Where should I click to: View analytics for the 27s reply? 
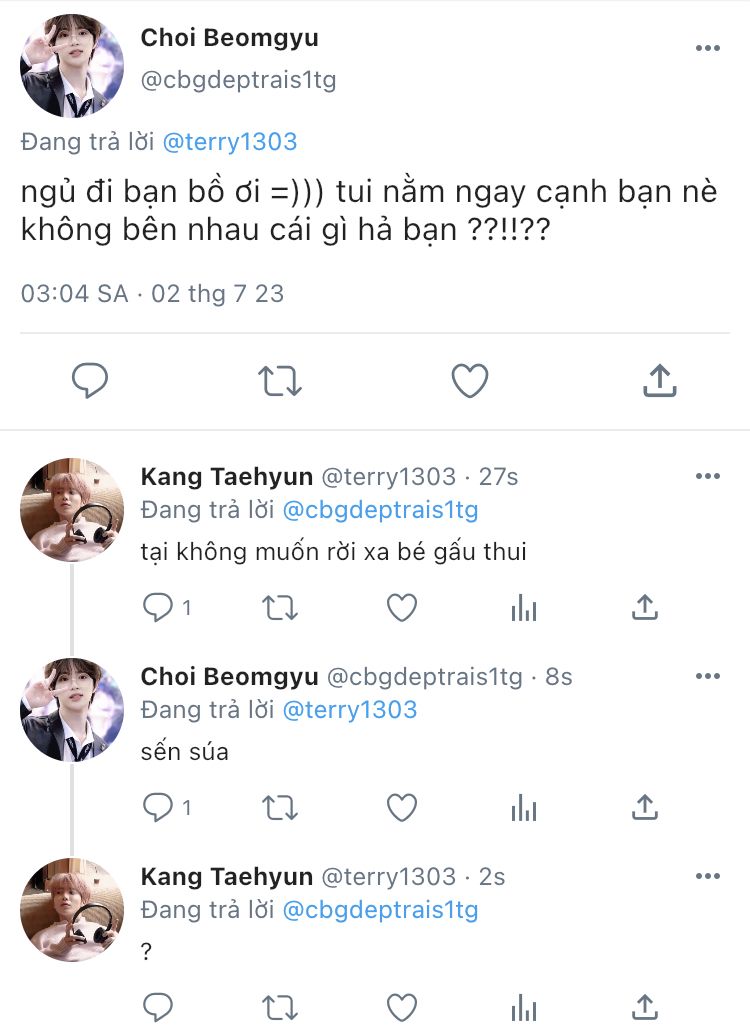[x=524, y=607]
